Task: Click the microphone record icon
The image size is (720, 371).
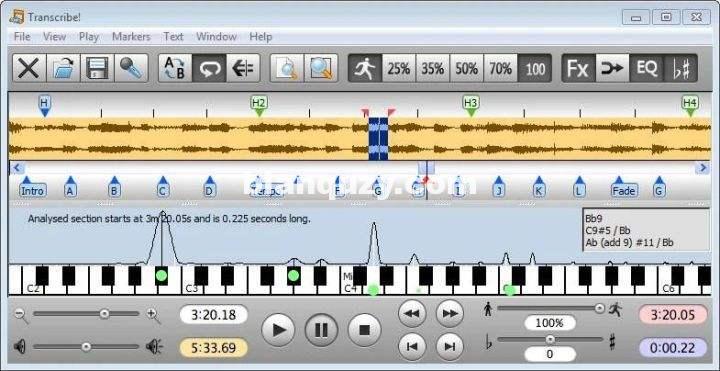Action: [x=131, y=68]
